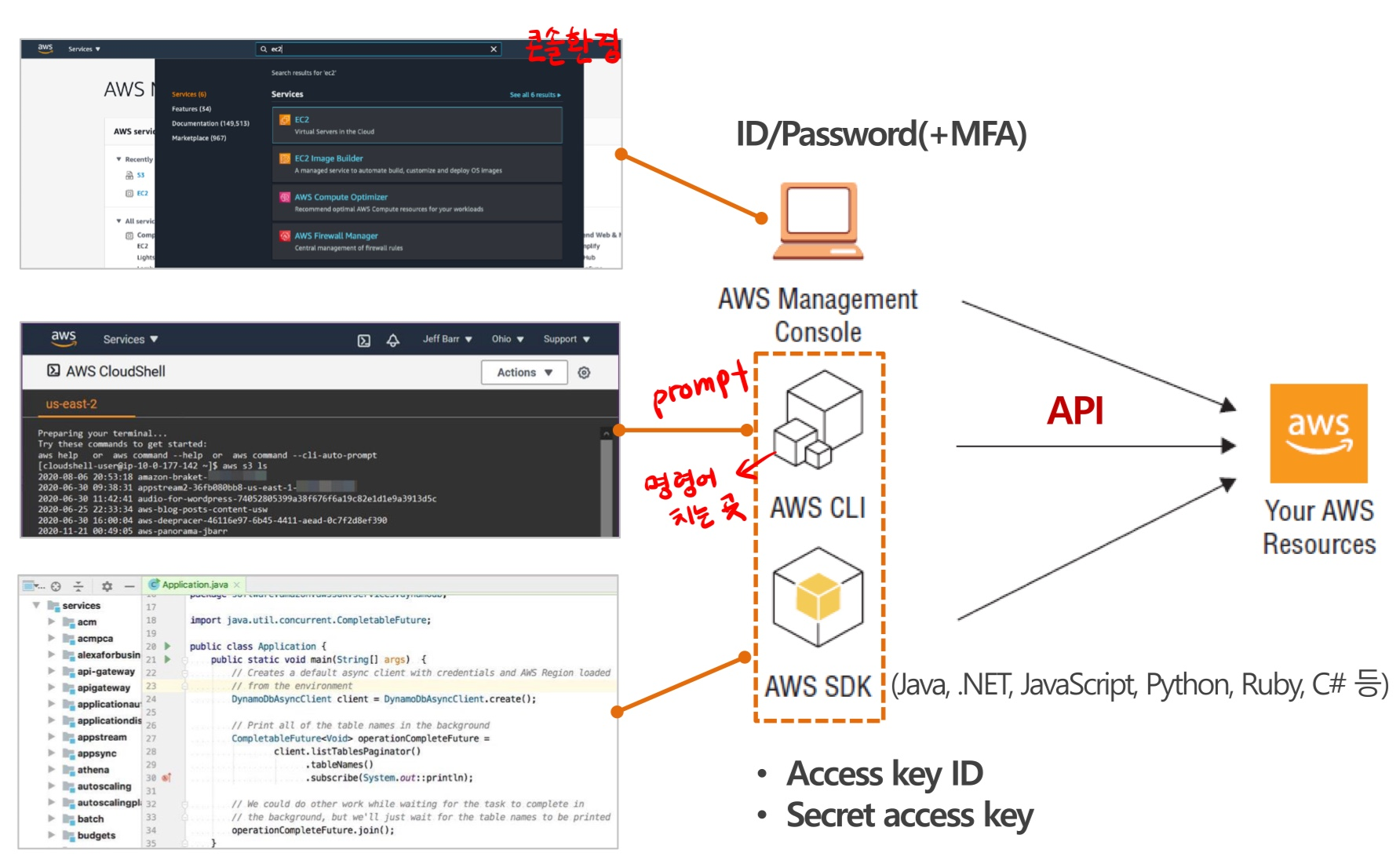
Task: Click the DynamoDbAsyncClient.create() code line
Action: click(x=384, y=699)
